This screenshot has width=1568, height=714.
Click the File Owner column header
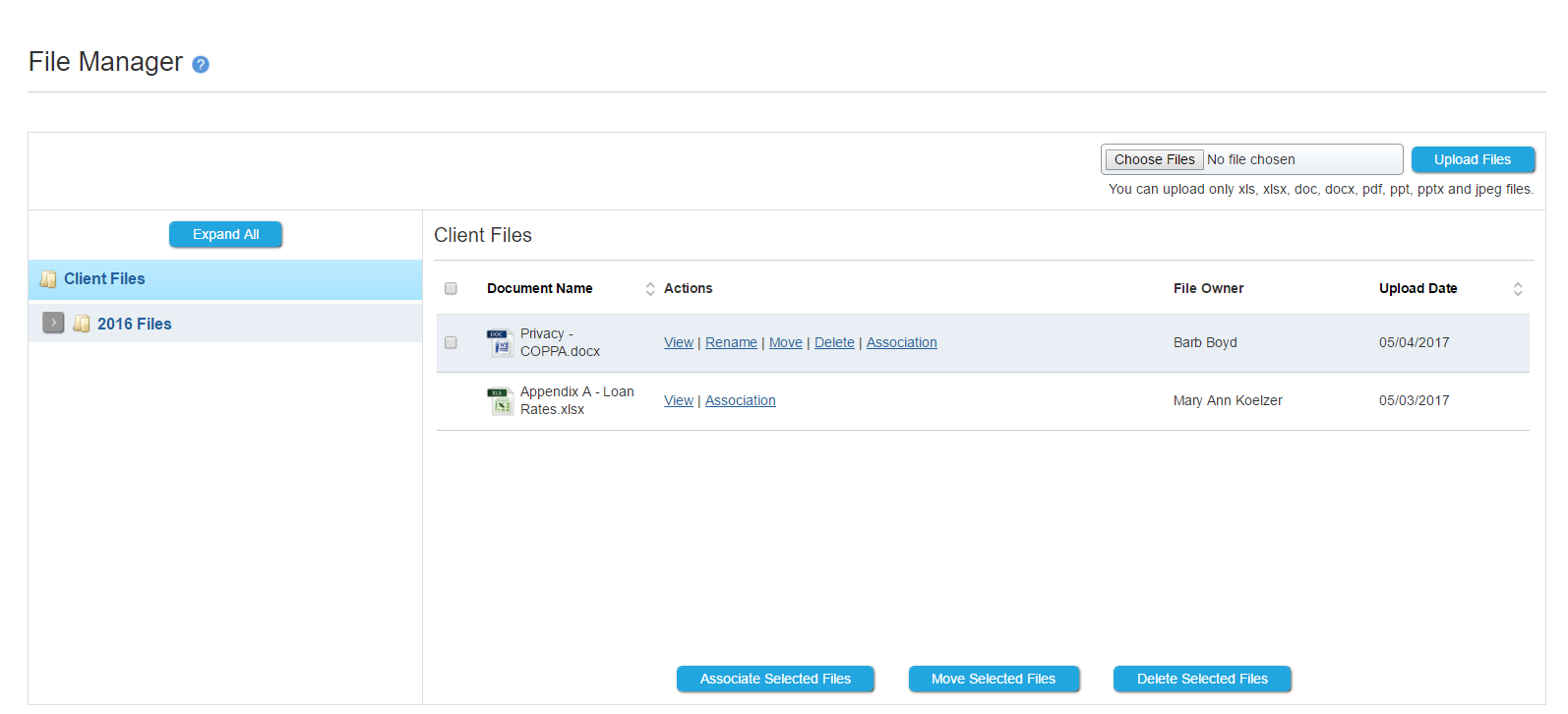pyautogui.click(x=1209, y=288)
